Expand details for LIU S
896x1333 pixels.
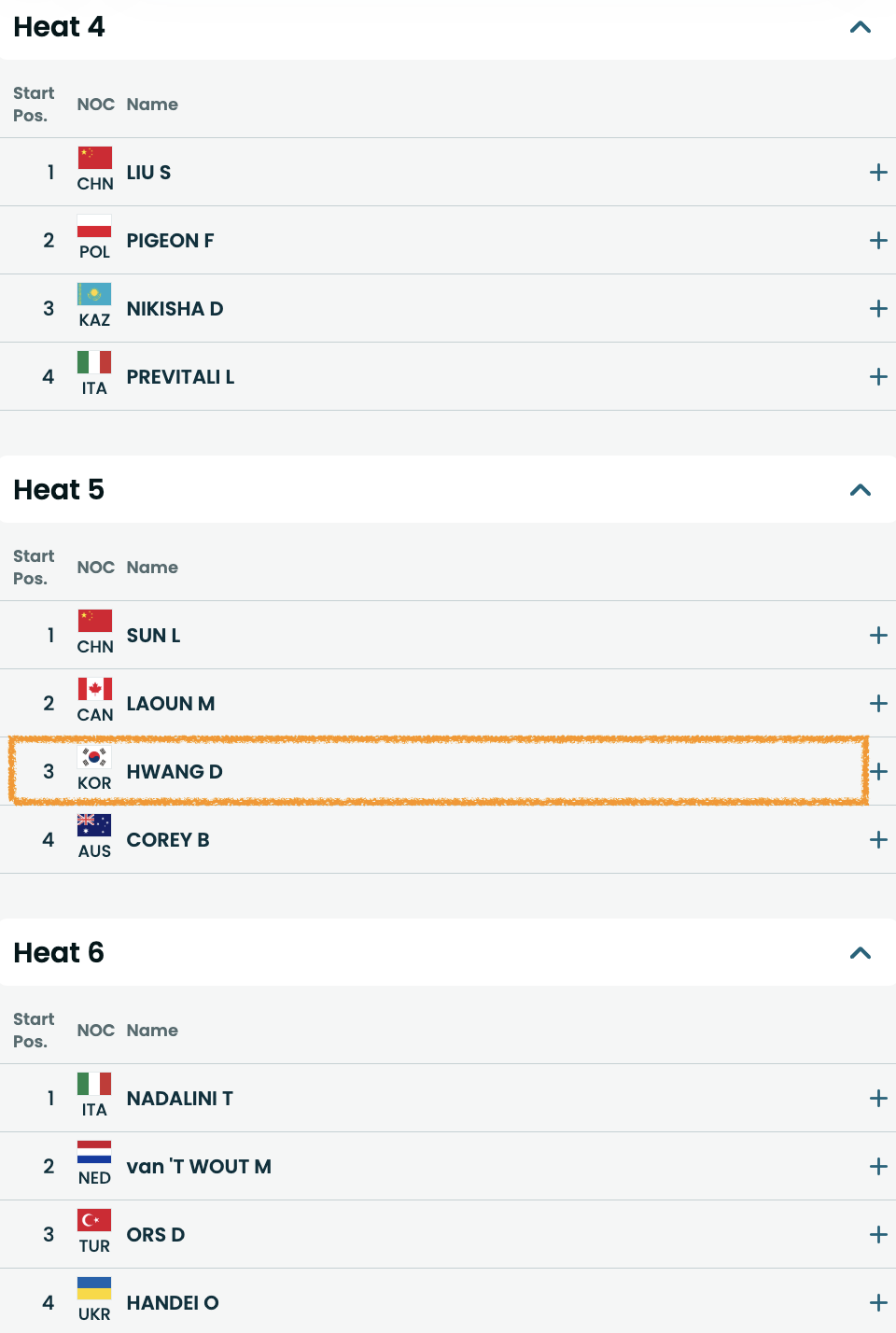[877, 173]
